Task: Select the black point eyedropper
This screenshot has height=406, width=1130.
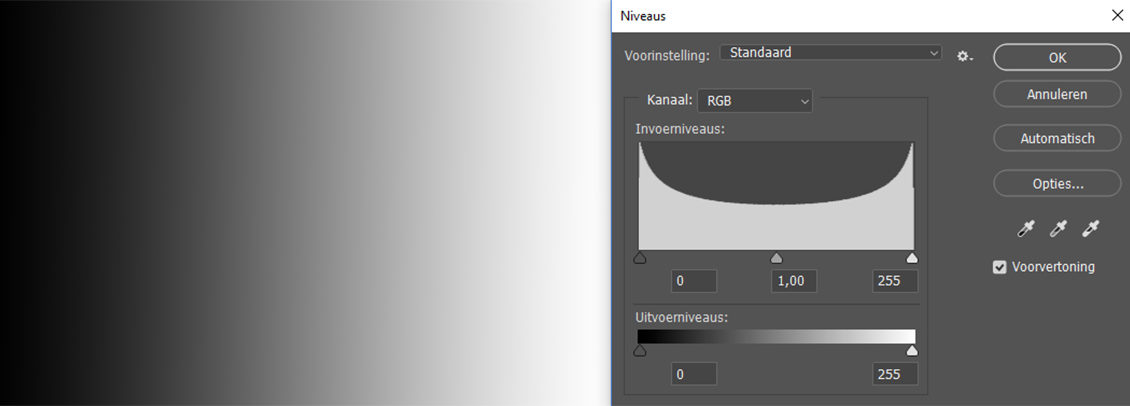Action: point(1025,230)
